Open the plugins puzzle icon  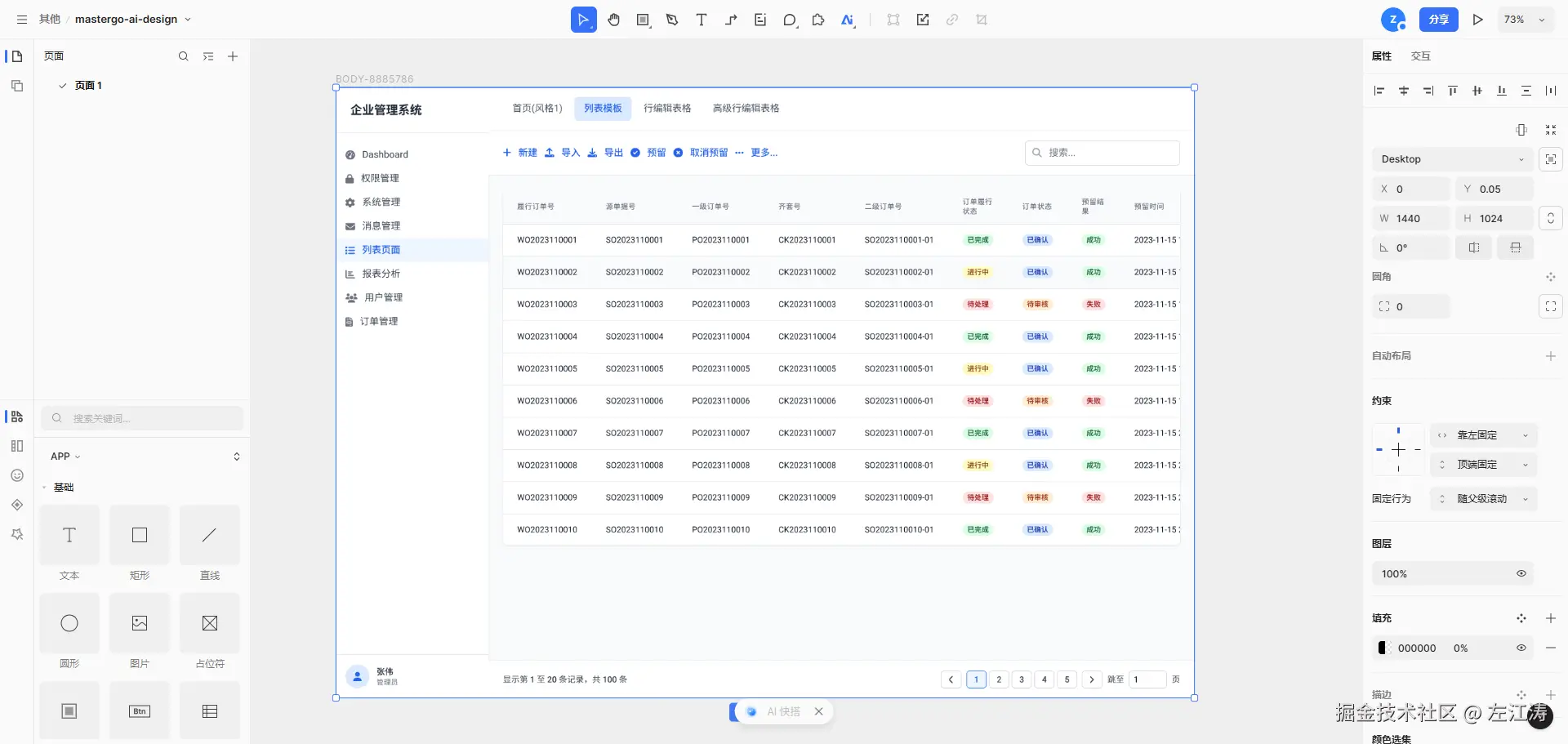pyautogui.click(x=818, y=20)
